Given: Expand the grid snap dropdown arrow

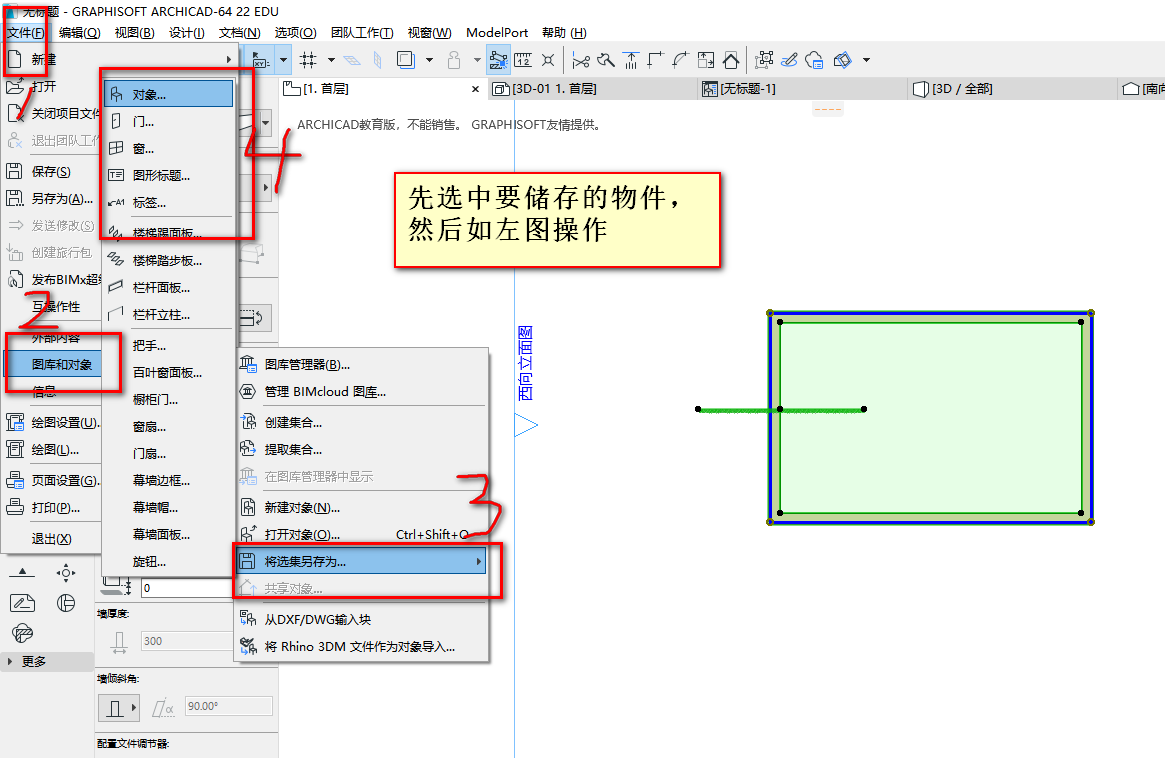Looking at the screenshot, I should coord(331,60).
